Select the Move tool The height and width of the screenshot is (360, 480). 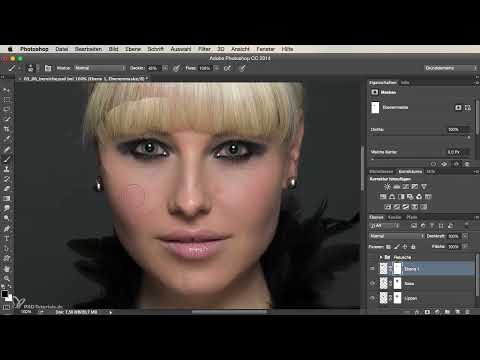[x=7, y=90]
